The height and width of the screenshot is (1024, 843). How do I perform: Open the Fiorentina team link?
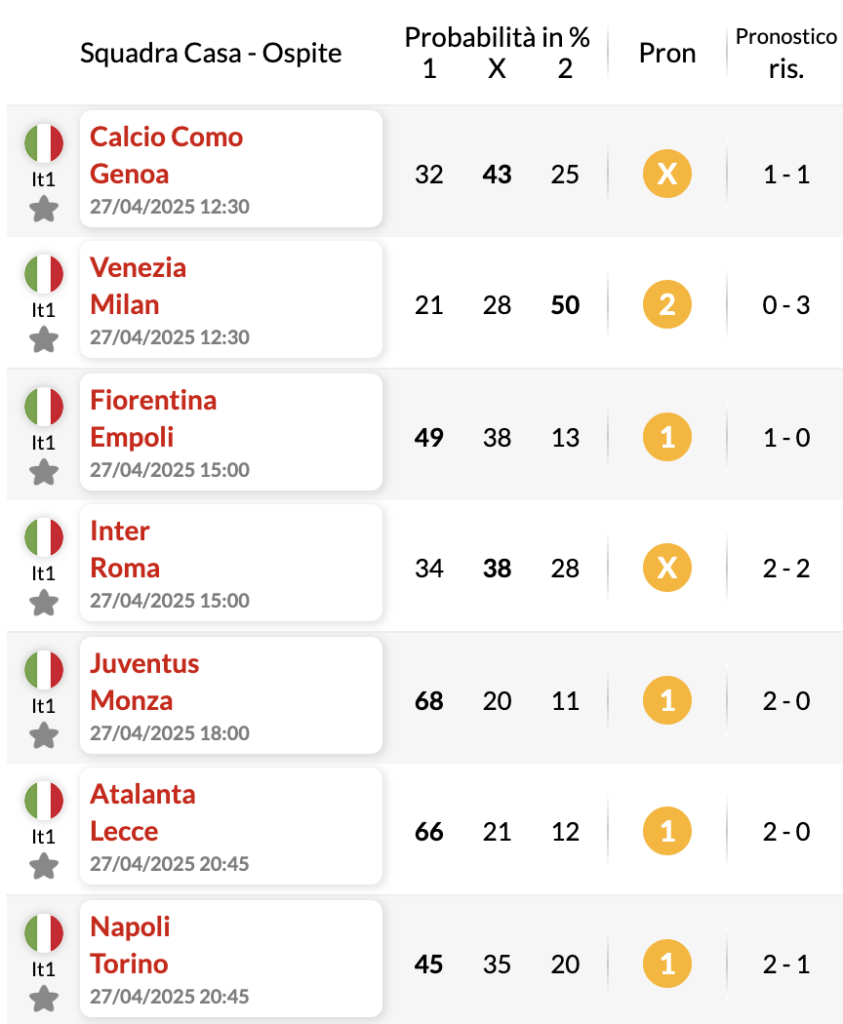pos(153,400)
